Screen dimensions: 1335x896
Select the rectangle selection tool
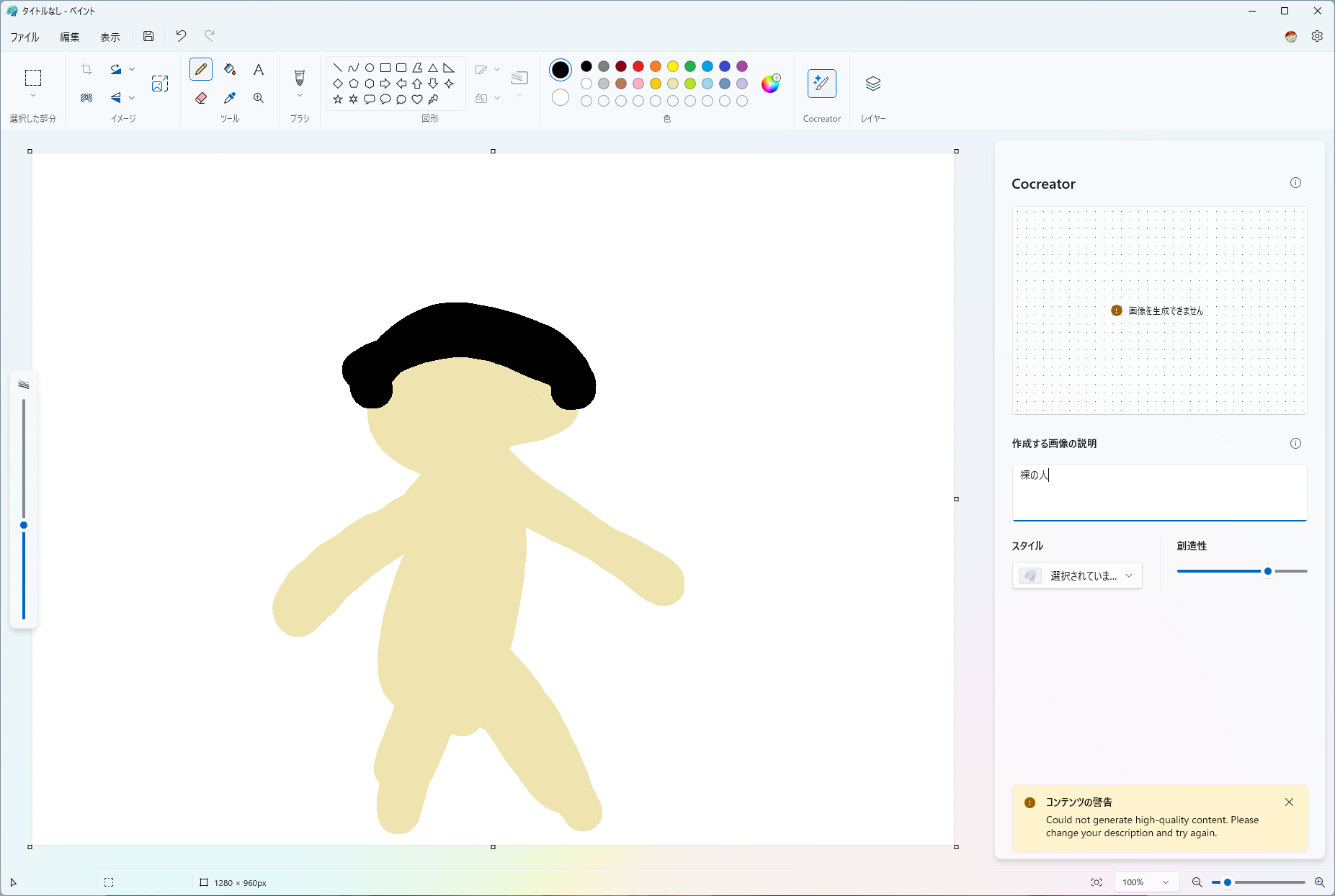pyautogui.click(x=32, y=78)
